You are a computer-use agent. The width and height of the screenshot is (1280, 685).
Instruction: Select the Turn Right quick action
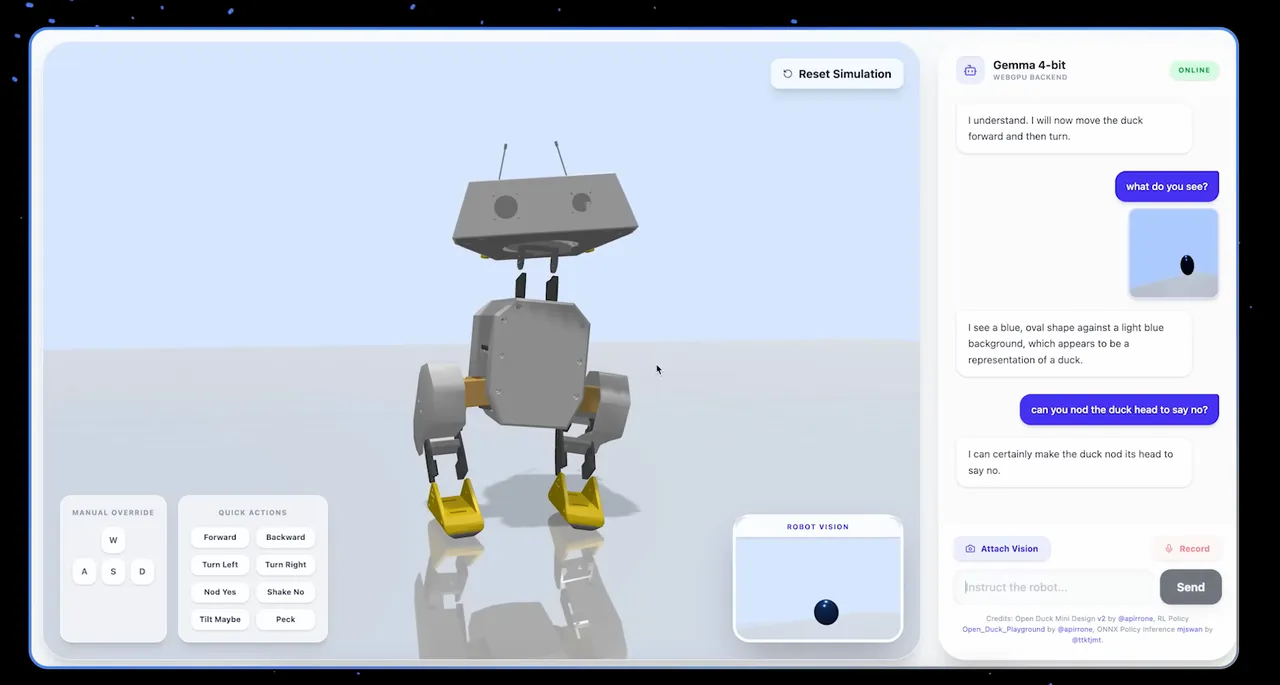(285, 565)
